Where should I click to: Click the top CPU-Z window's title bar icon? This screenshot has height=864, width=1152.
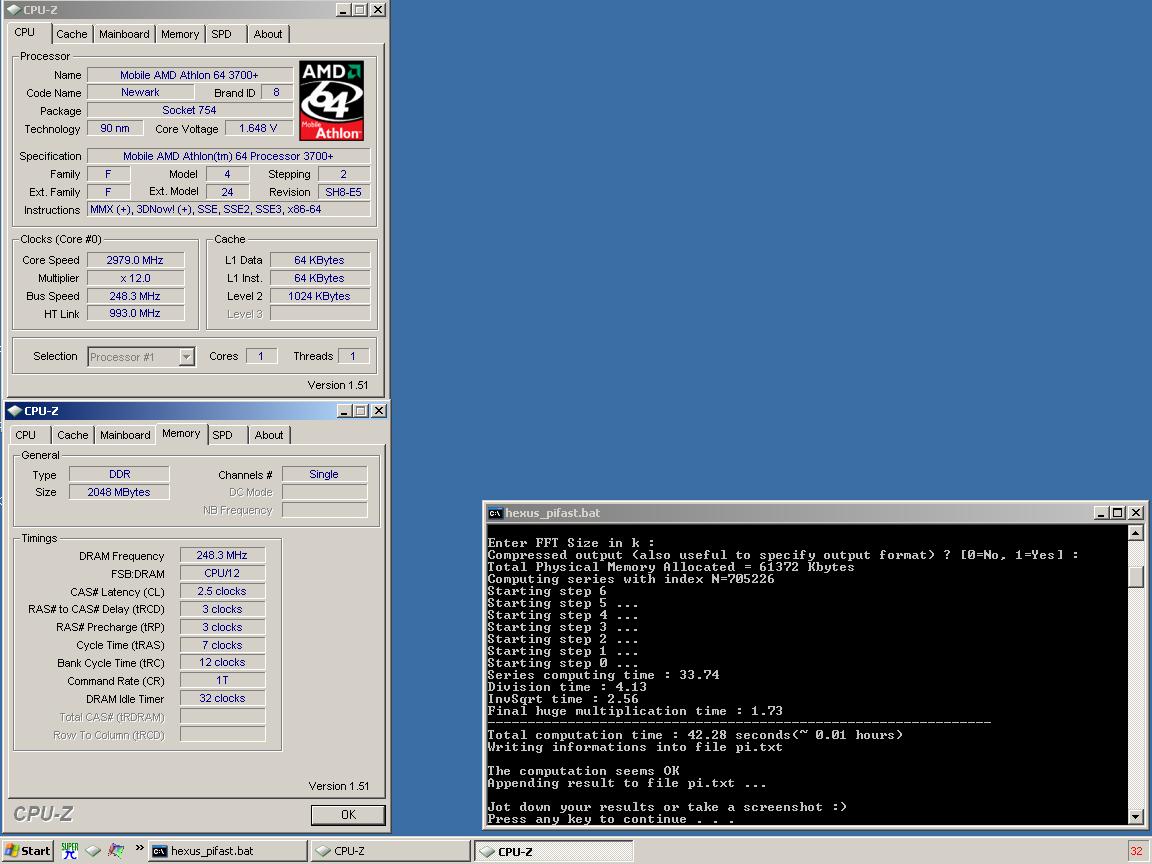tap(13, 10)
